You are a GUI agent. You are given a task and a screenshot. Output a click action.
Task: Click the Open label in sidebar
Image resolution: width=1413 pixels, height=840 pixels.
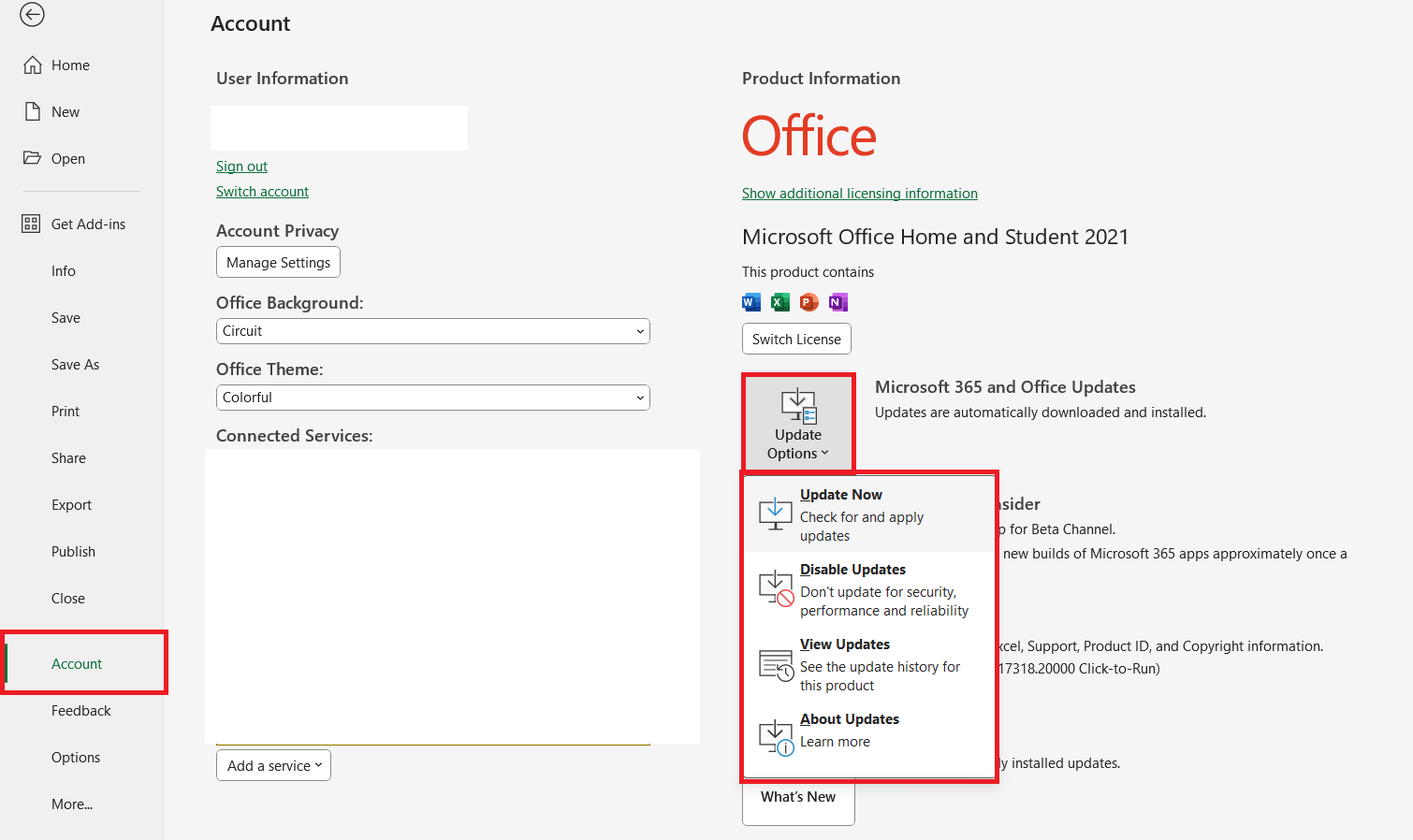pos(68,158)
